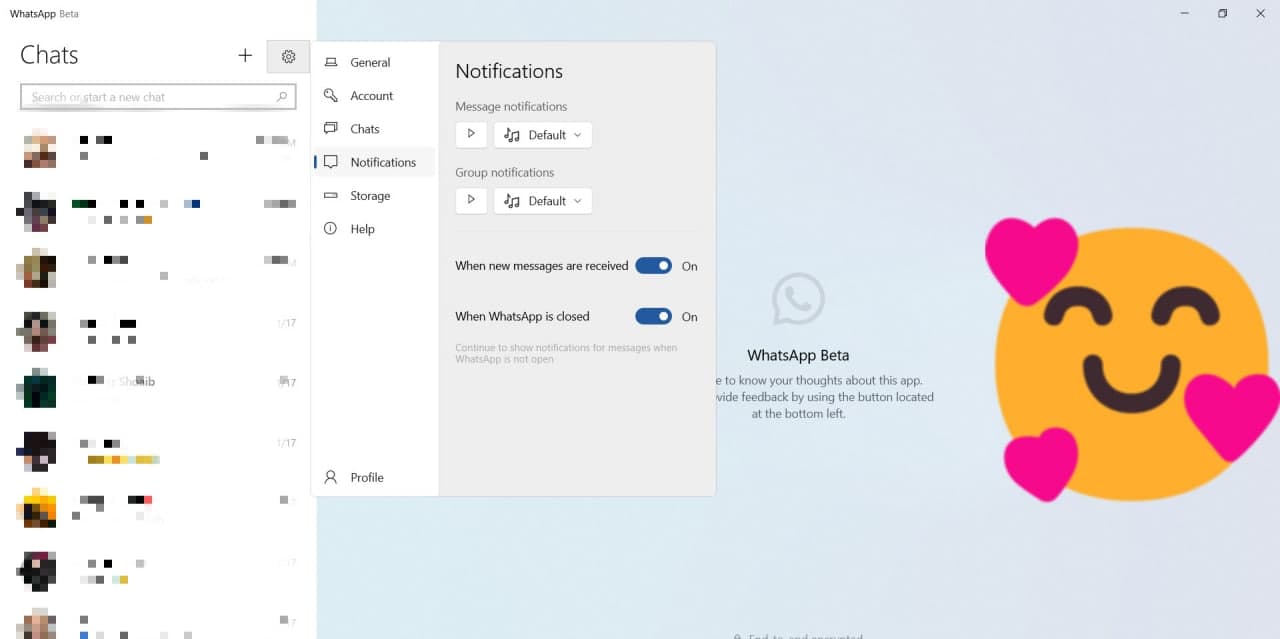Maximize or restore the WhatsApp window
1280x639 pixels.
pos(1222,14)
